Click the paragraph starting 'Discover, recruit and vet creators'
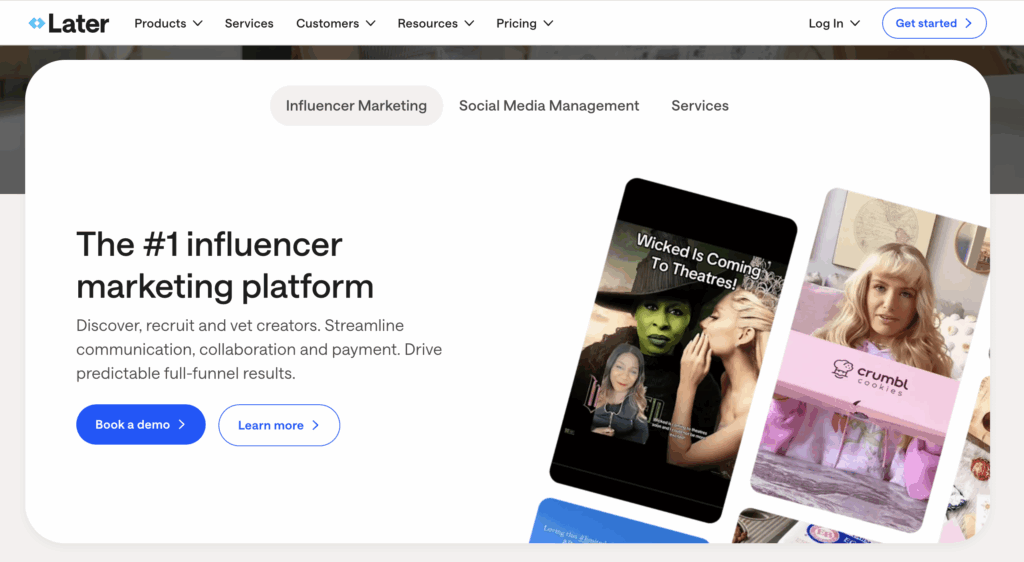1024x562 pixels. pos(259,349)
